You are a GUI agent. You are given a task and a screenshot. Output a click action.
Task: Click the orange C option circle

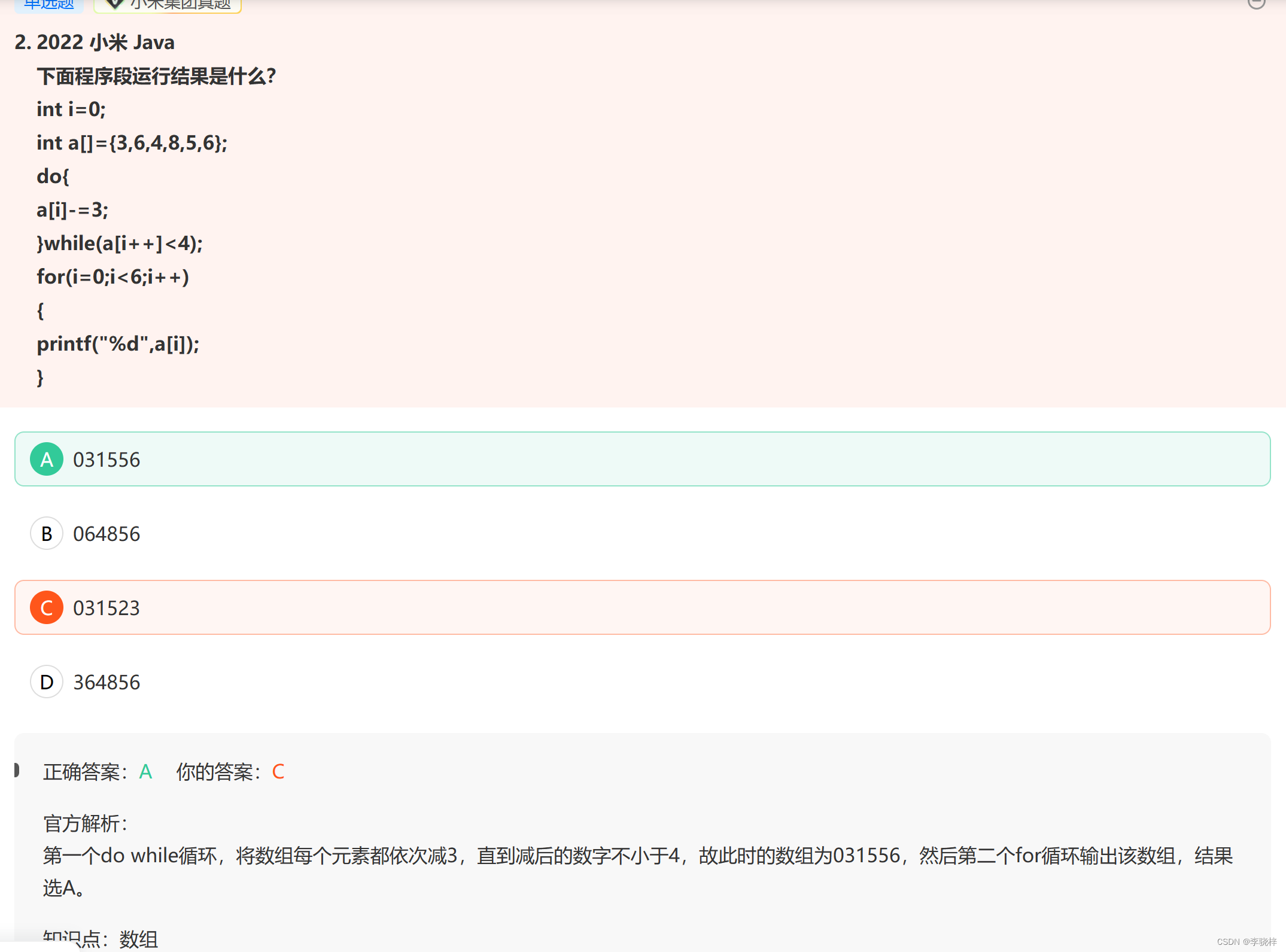tap(47, 607)
